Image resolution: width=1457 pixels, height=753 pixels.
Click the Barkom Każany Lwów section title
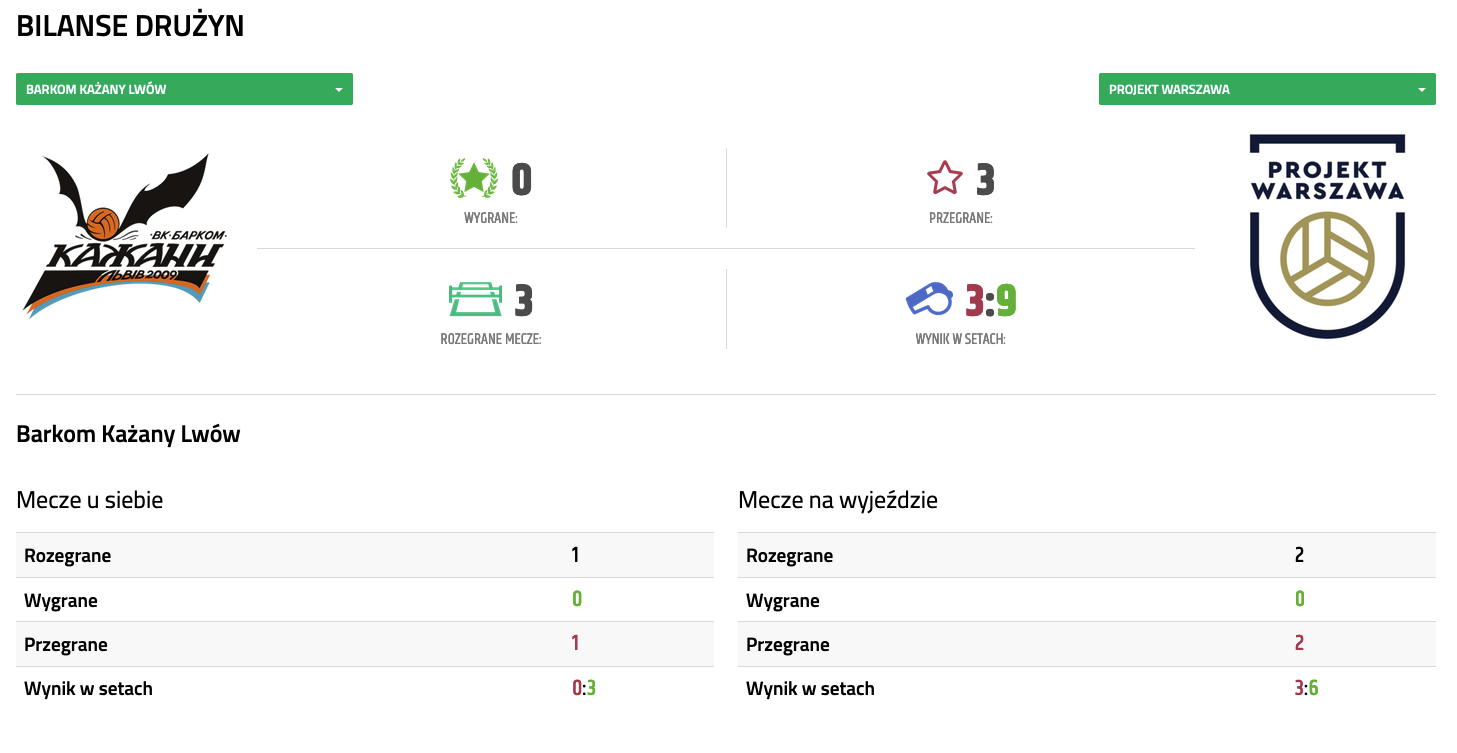pyautogui.click(x=128, y=435)
